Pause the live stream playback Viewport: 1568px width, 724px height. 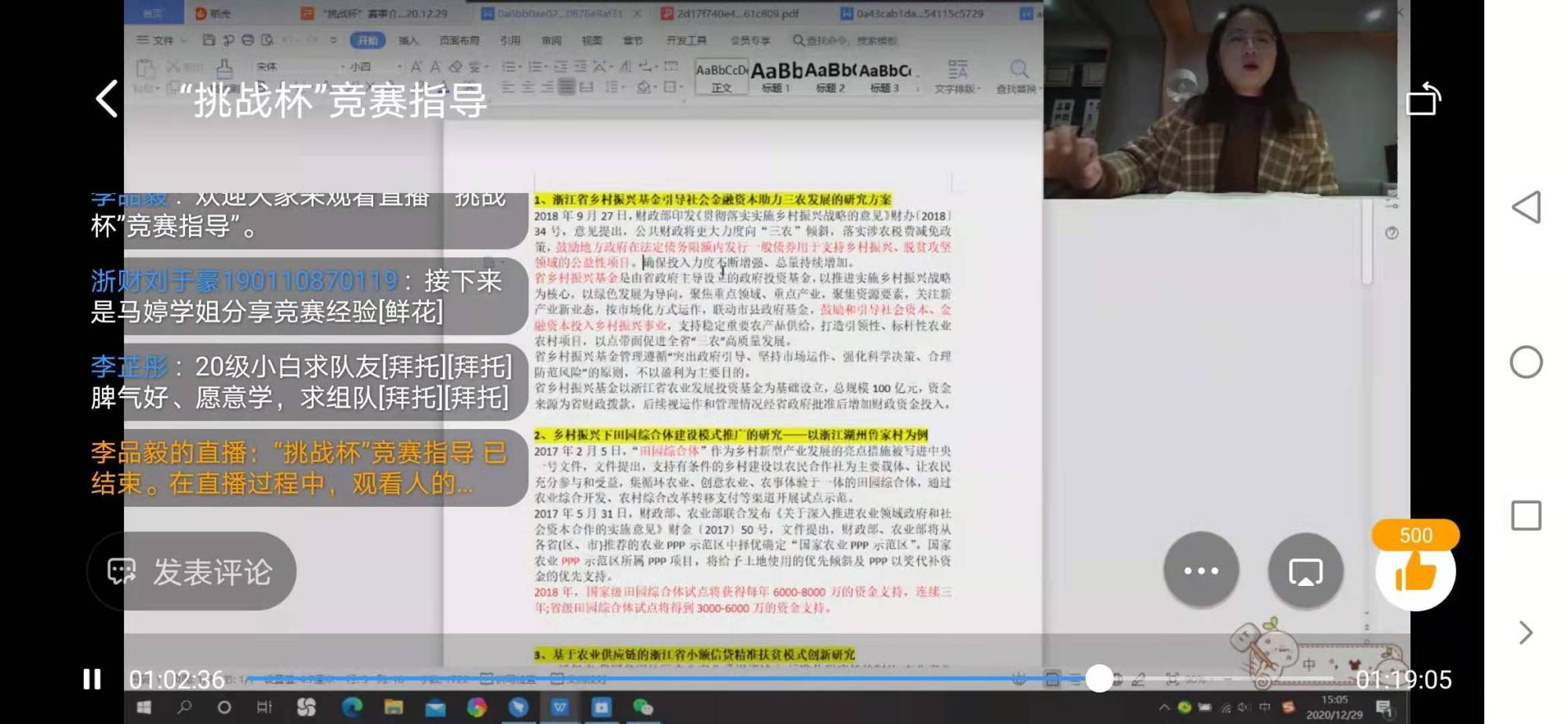pyautogui.click(x=93, y=679)
